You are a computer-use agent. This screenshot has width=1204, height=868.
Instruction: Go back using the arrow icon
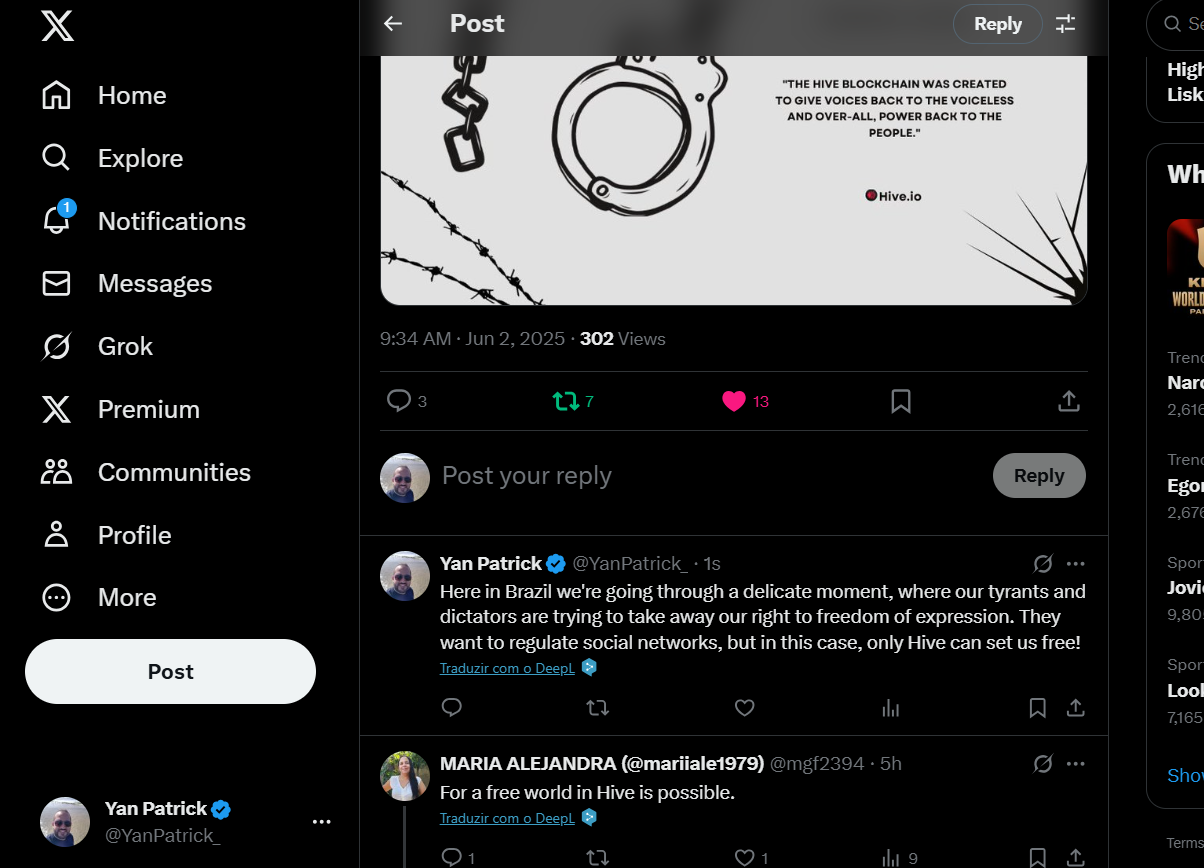point(393,24)
